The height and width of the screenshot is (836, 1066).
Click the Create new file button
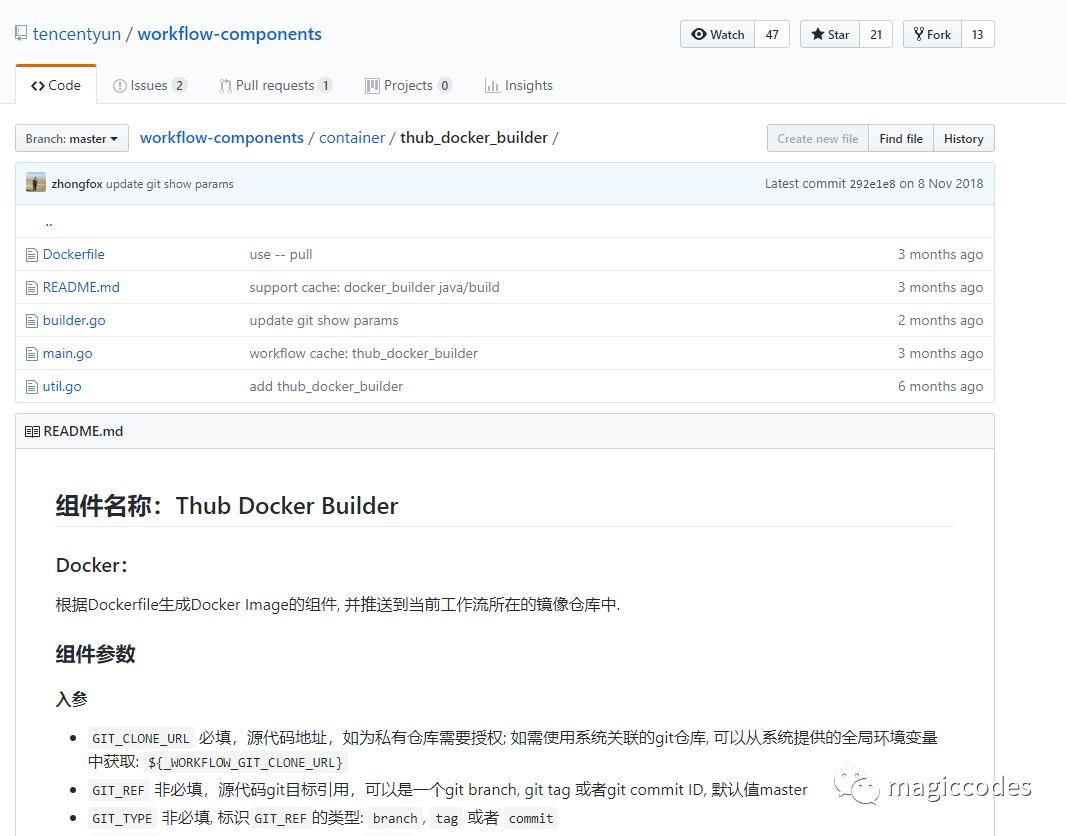pyautogui.click(x=817, y=139)
